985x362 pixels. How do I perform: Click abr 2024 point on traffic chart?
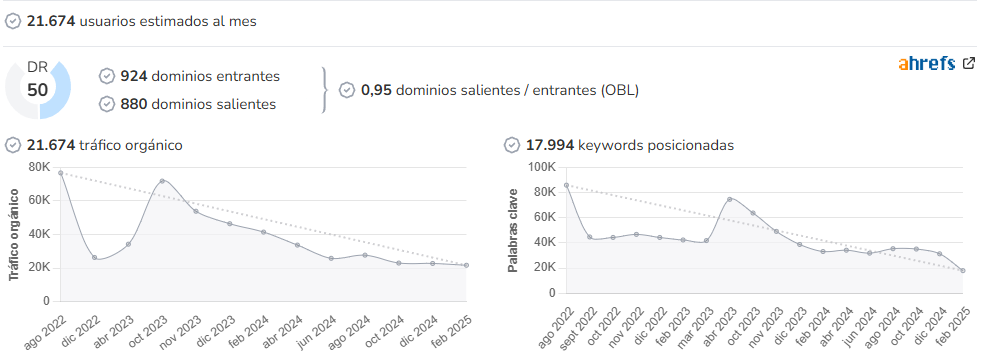[297, 245]
